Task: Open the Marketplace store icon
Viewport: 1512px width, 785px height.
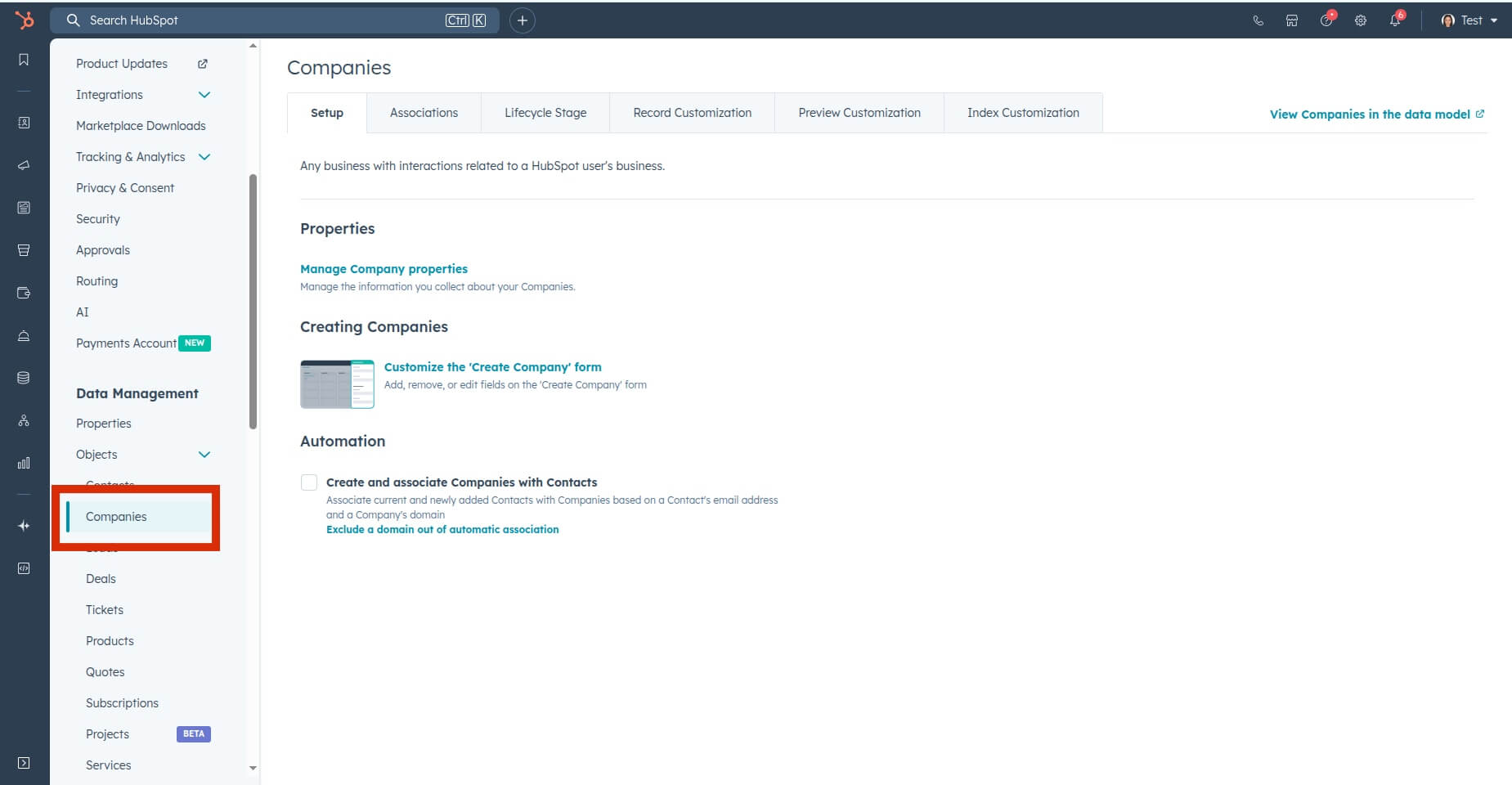Action: (x=1292, y=20)
